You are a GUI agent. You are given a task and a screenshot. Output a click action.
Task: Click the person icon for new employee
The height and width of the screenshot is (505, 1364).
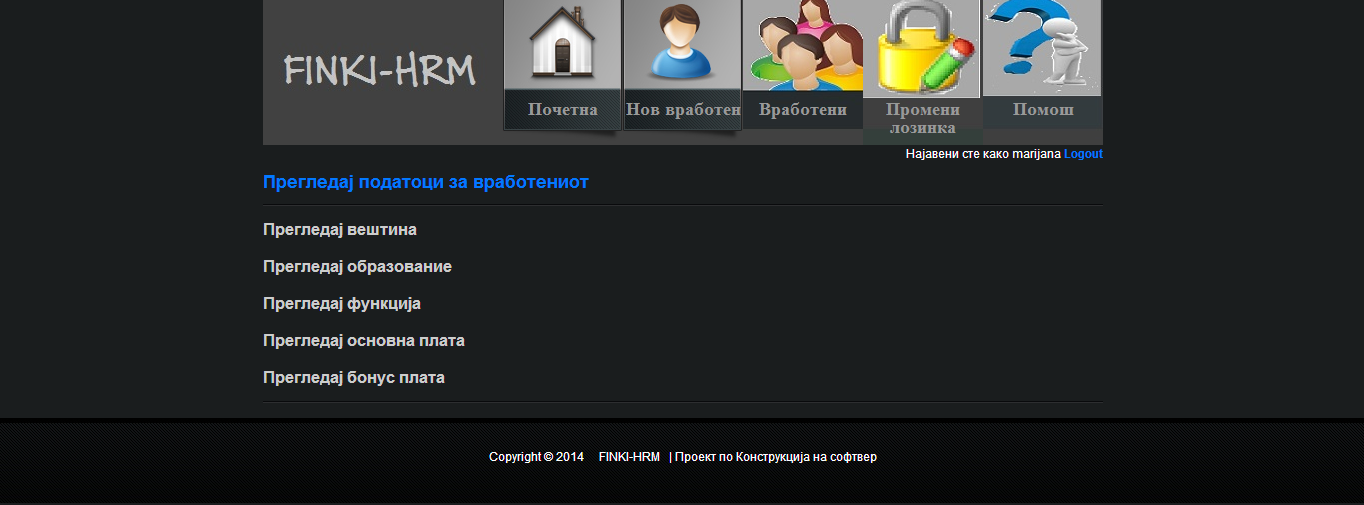(x=682, y=44)
